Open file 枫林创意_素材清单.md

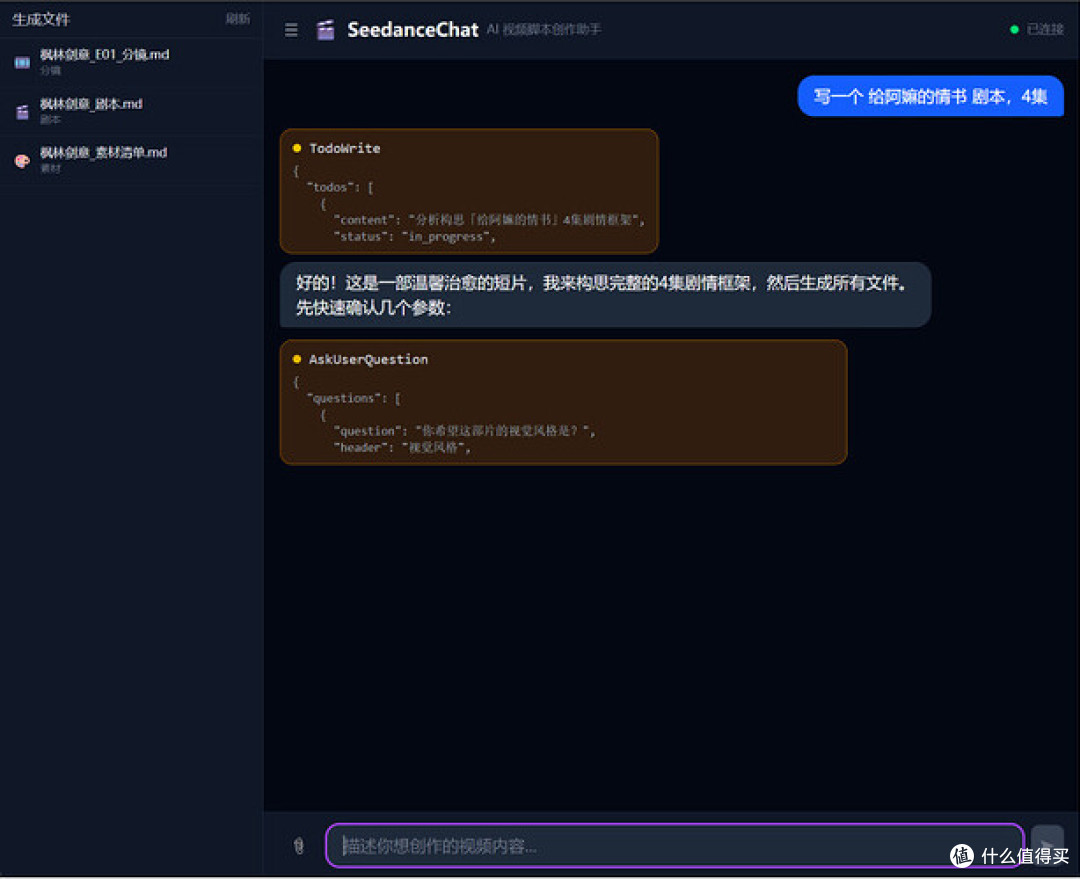[131, 159]
